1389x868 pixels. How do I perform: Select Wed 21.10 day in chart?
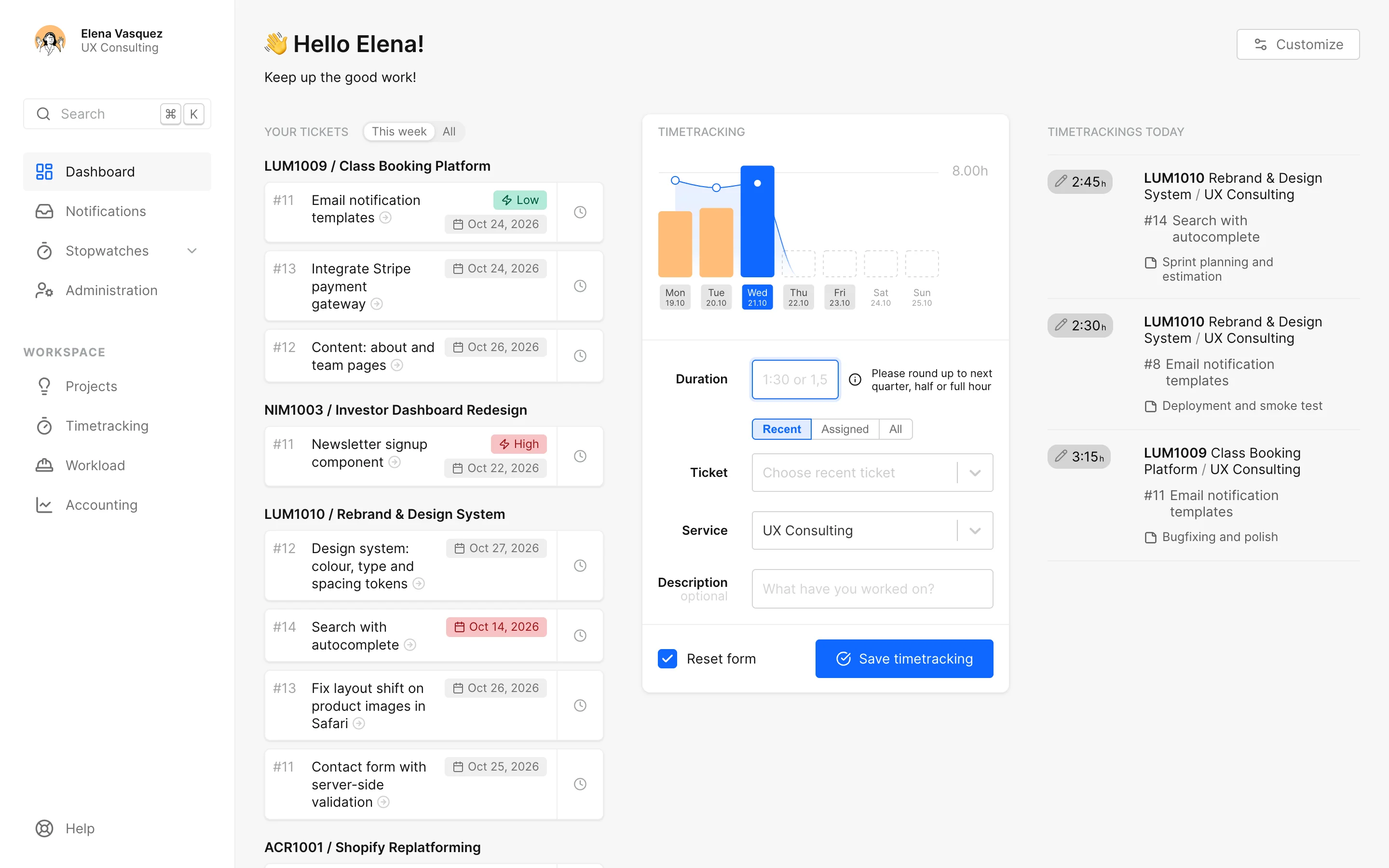click(757, 297)
